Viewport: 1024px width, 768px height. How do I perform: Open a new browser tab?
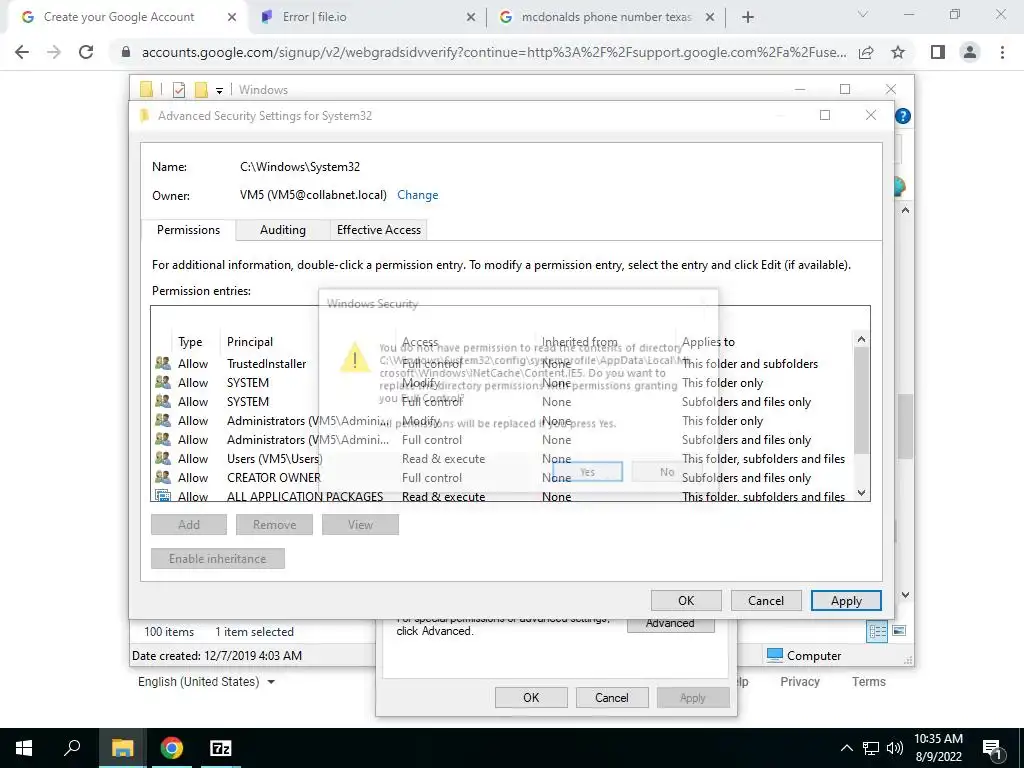click(748, 17)
